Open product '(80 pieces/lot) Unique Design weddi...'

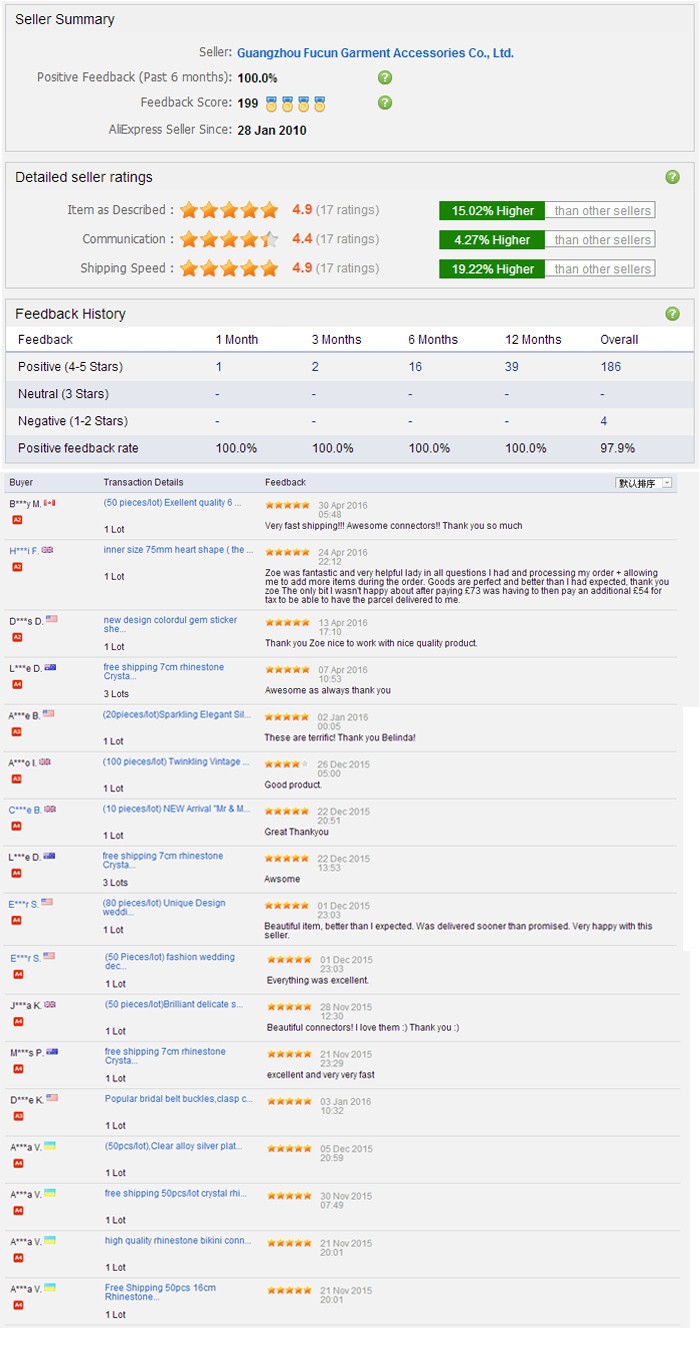164,908
